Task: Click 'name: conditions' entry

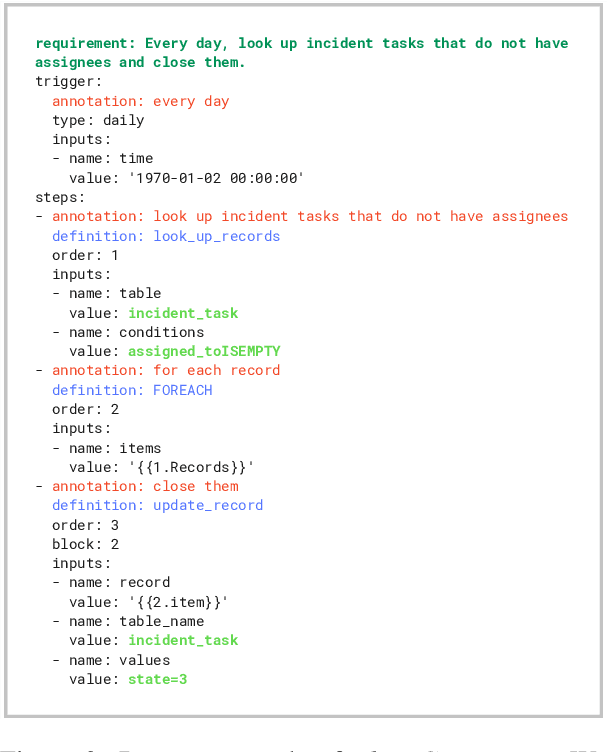Action: 136,332
